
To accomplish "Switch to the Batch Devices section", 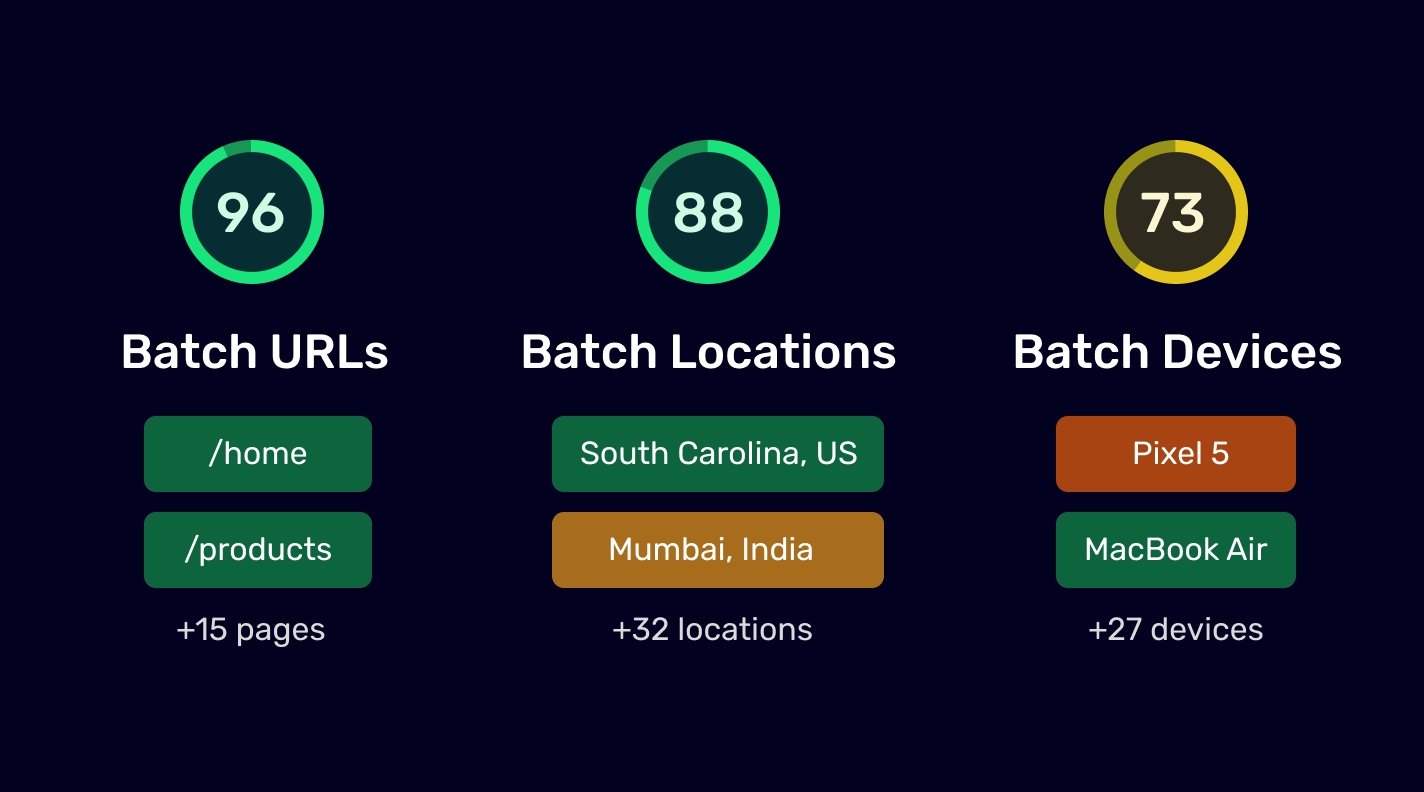I will pos(1177,351).
